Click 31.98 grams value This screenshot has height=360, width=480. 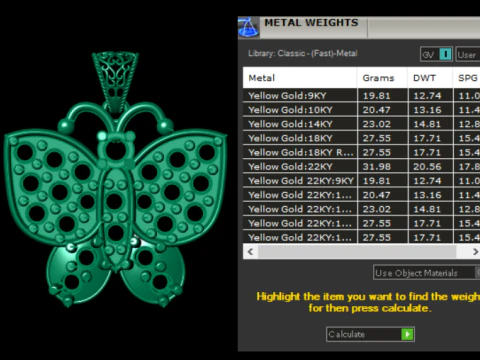(x=376, y=167)
